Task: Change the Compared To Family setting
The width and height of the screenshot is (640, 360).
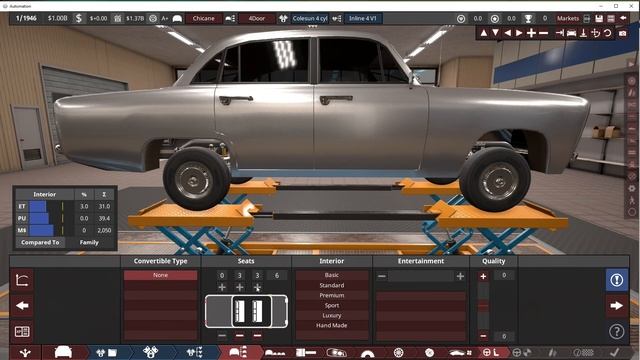Action: click(x=89, y=242)
